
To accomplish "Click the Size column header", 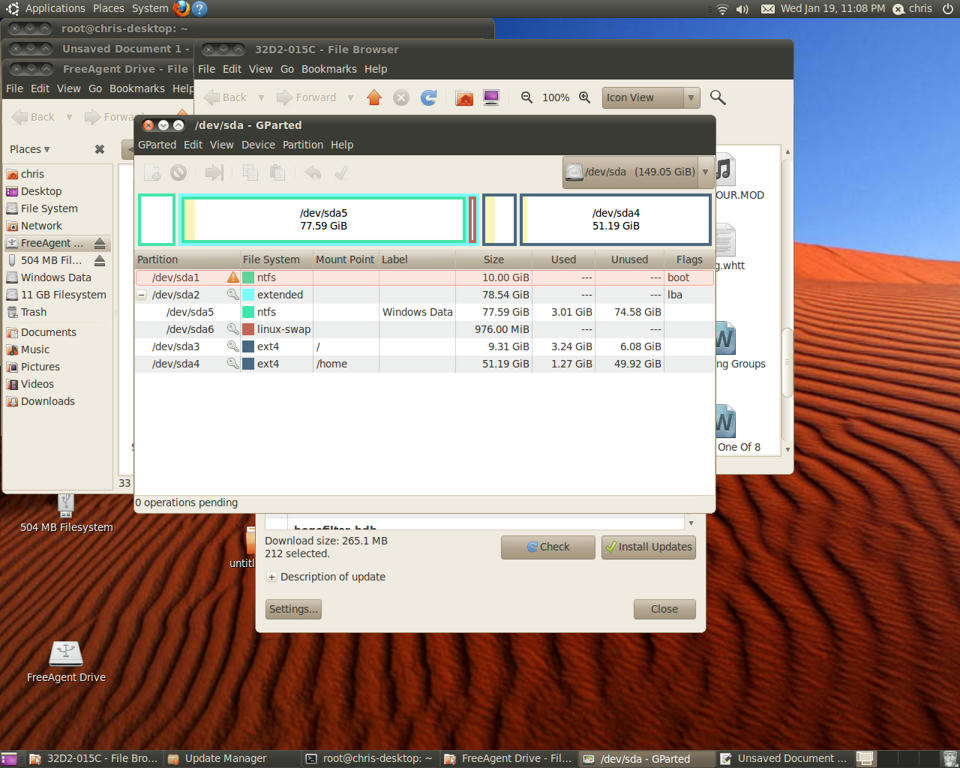I will pyautogui.click(x=493, y=260).
